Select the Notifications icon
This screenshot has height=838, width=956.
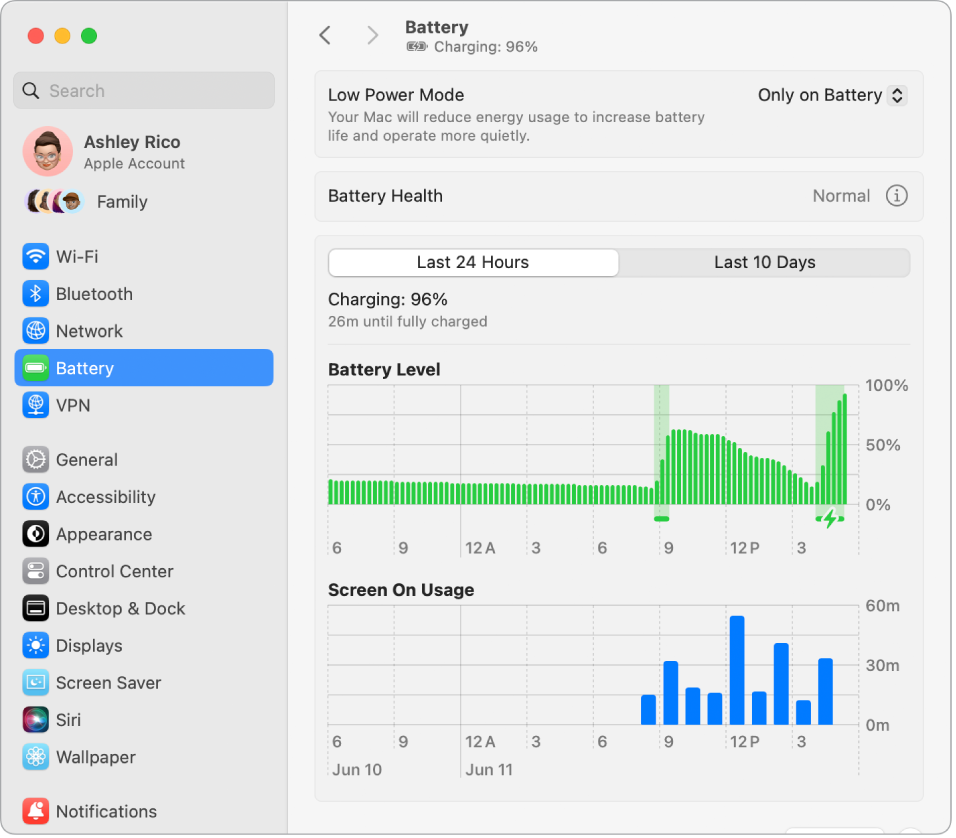pyautogui.click(x=36, y=810)
